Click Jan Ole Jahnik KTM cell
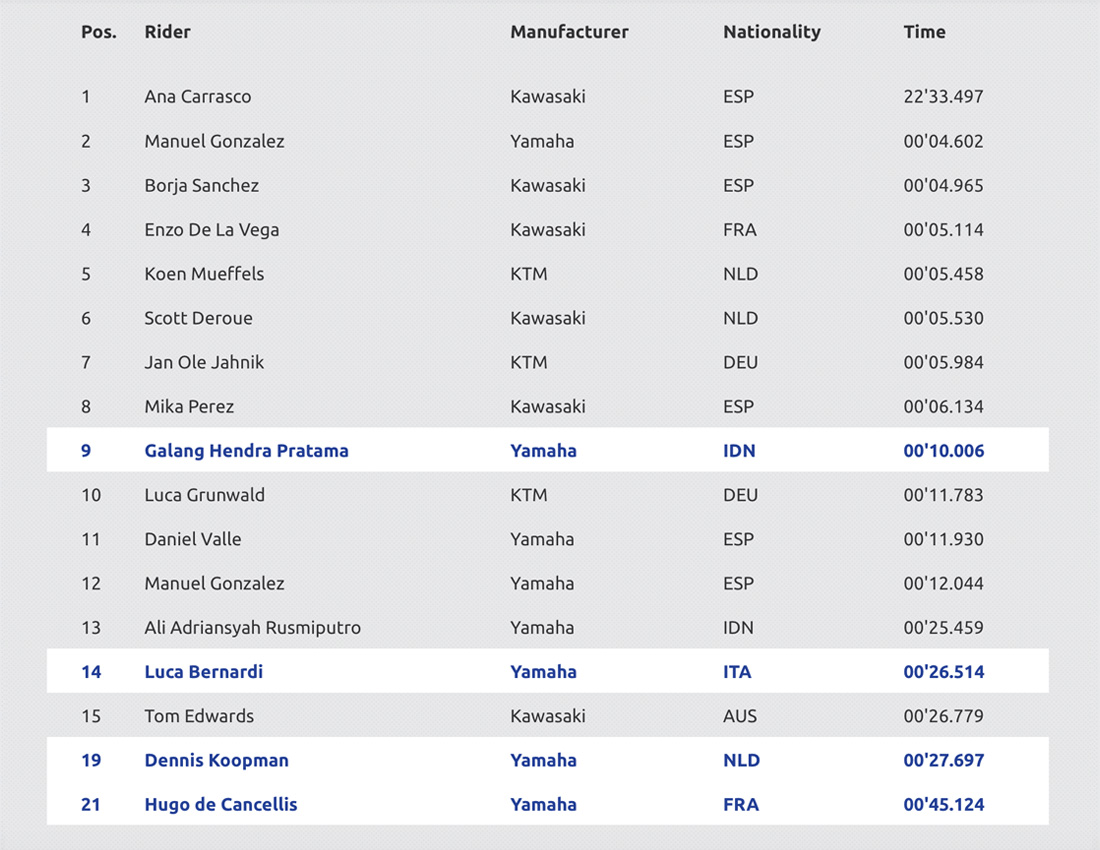 528,363
